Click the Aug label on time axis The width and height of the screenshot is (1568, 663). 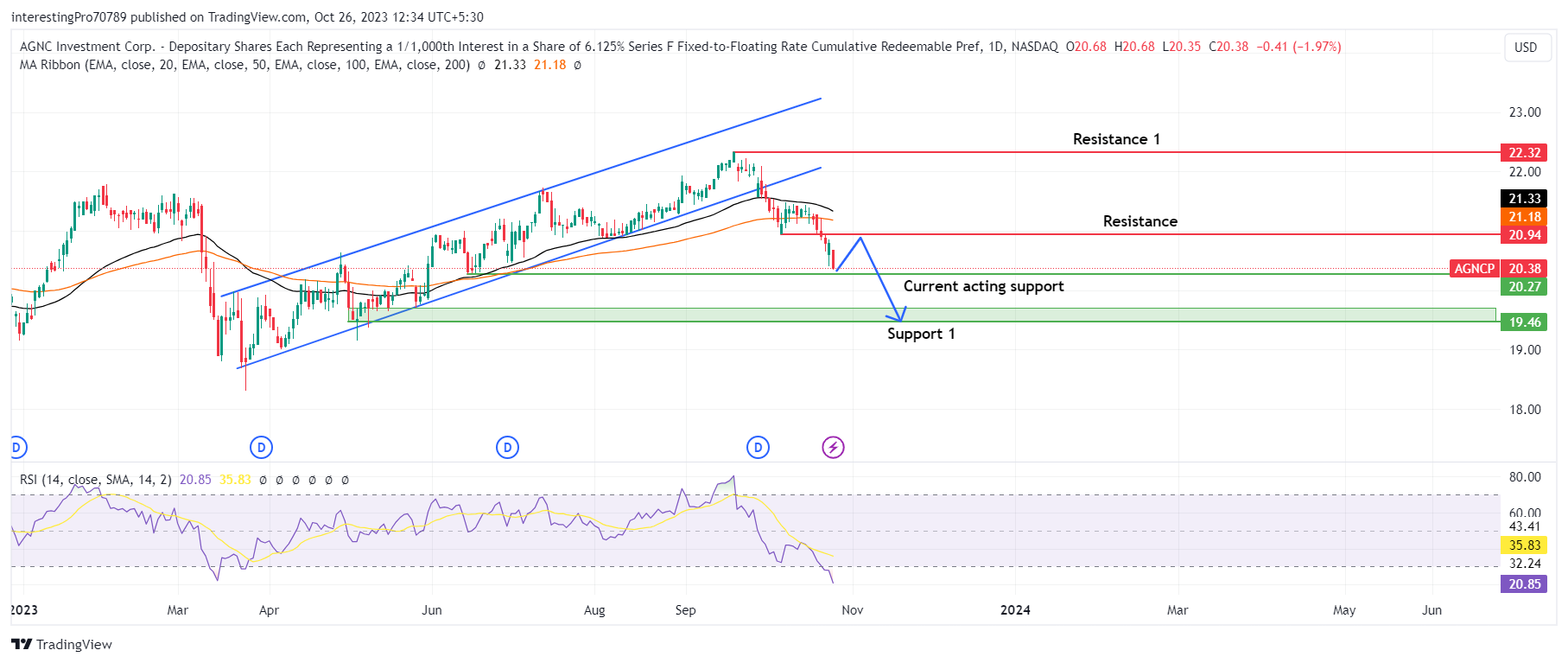pos(594,610)
